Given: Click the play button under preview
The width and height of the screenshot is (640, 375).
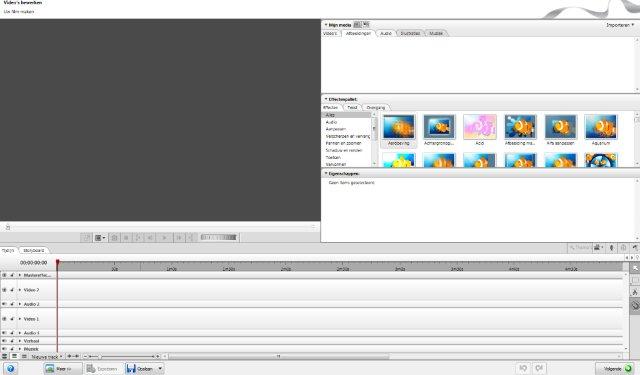Looking at the screenshot, I should coord(164,237).
